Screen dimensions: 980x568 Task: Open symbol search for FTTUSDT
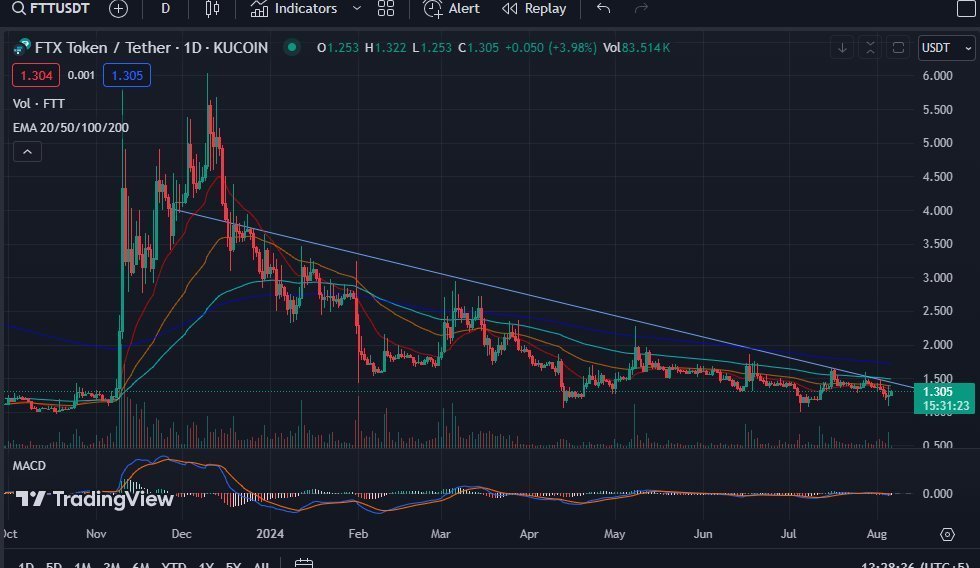tap(51, 8)
